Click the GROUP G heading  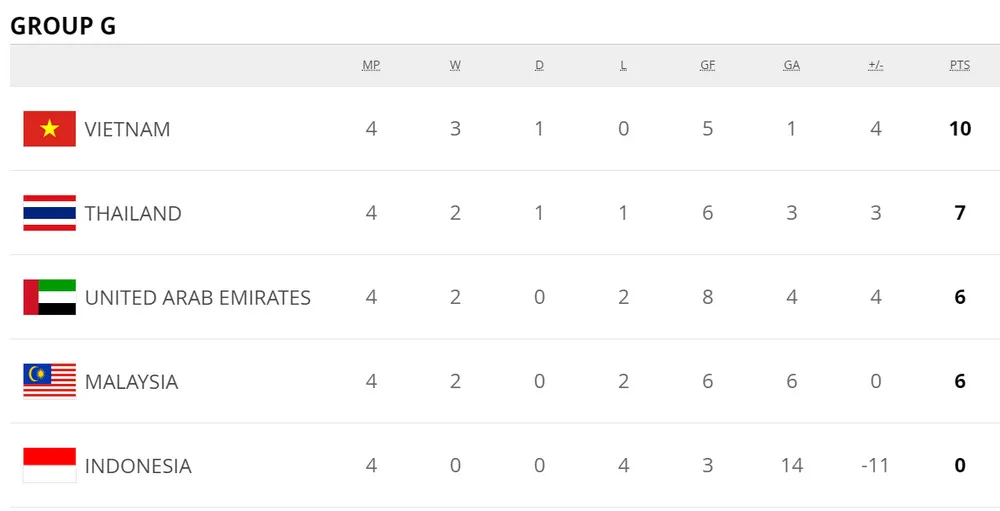[63, 26]
